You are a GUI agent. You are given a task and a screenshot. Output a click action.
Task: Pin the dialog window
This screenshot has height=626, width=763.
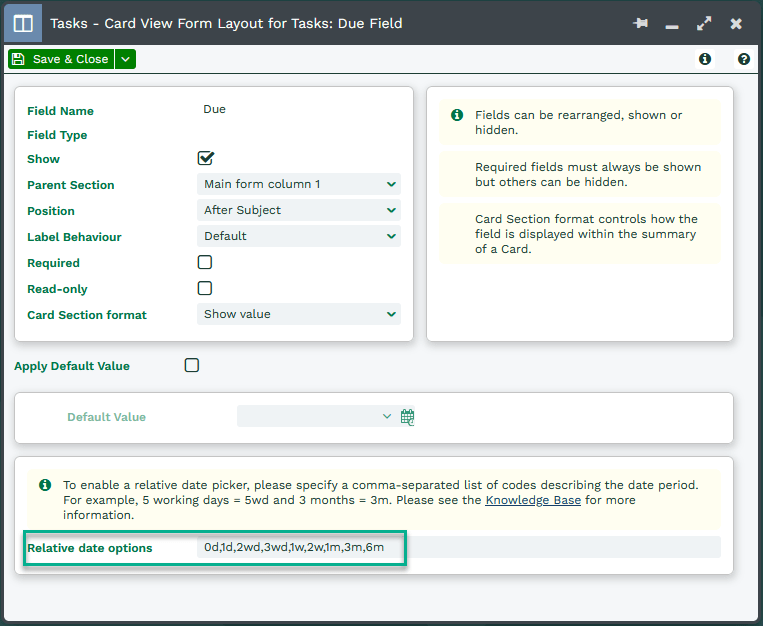(640, 23)
